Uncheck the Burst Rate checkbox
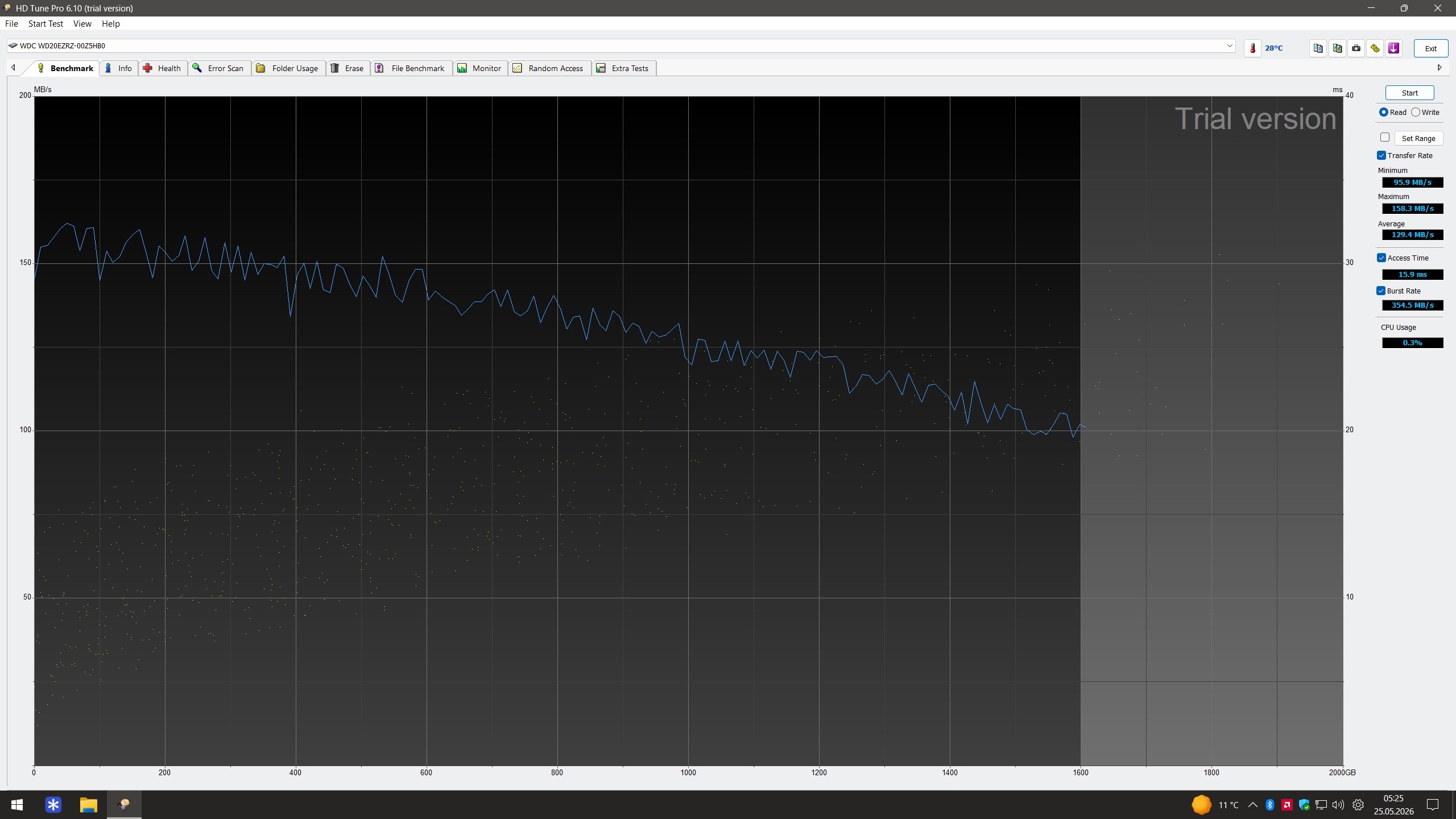 [1381, 291]
